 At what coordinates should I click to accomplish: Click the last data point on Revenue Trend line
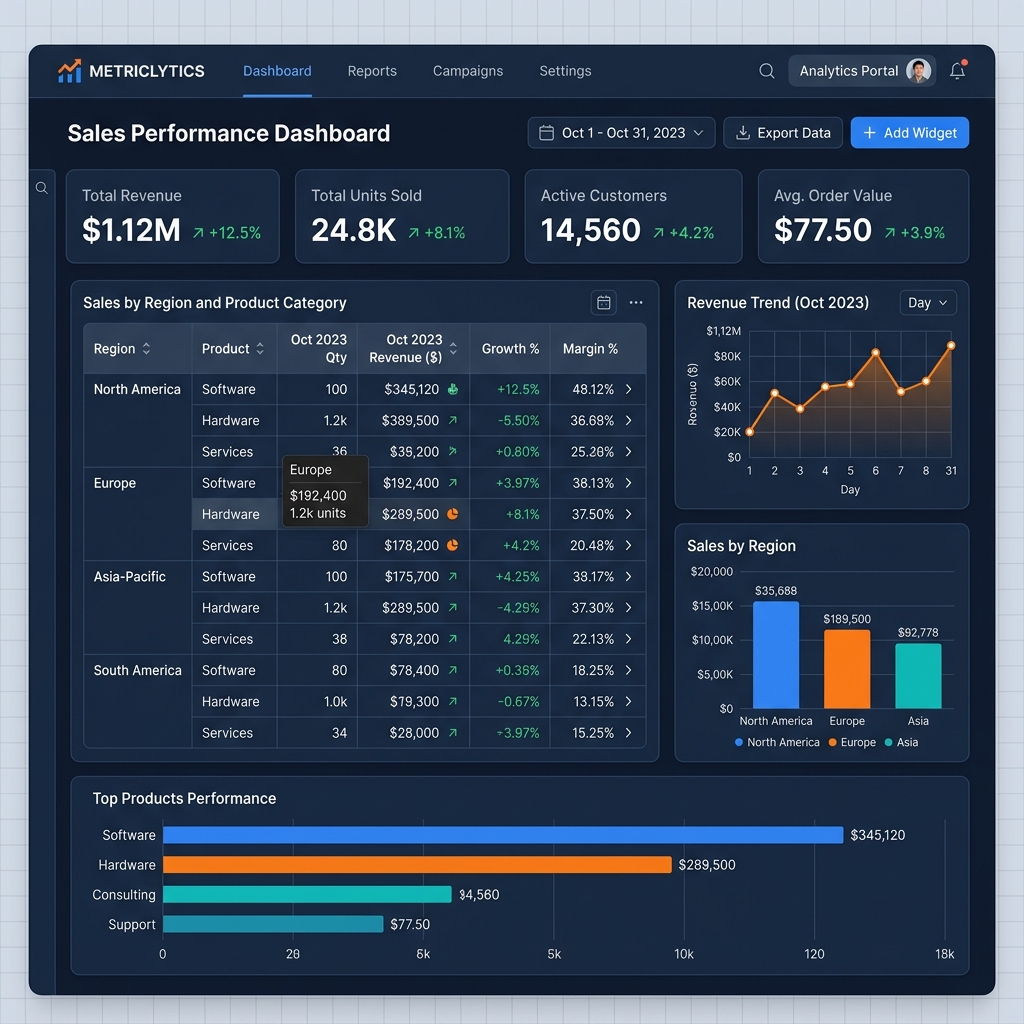(951, 345)
